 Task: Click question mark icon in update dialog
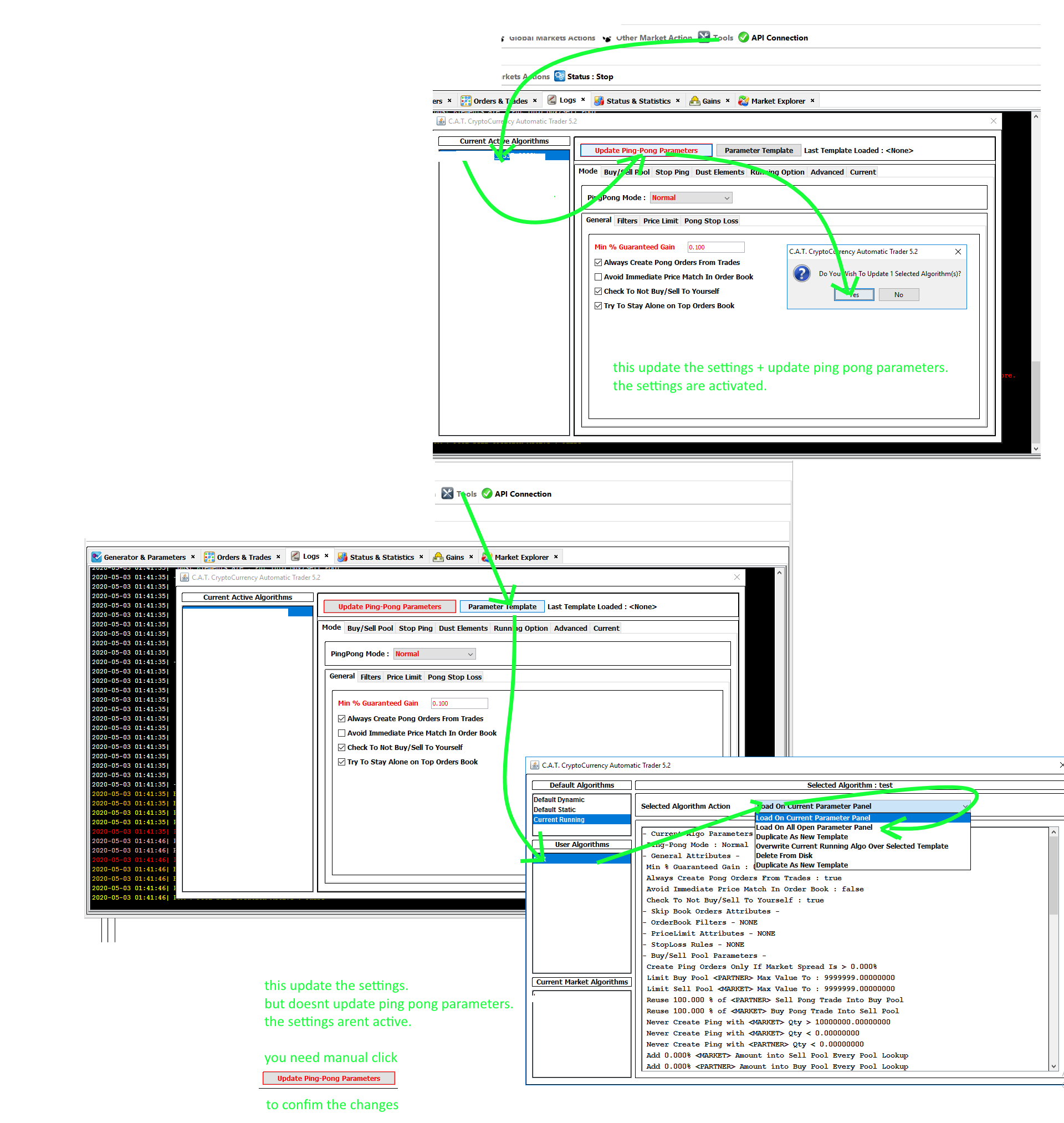802,274
